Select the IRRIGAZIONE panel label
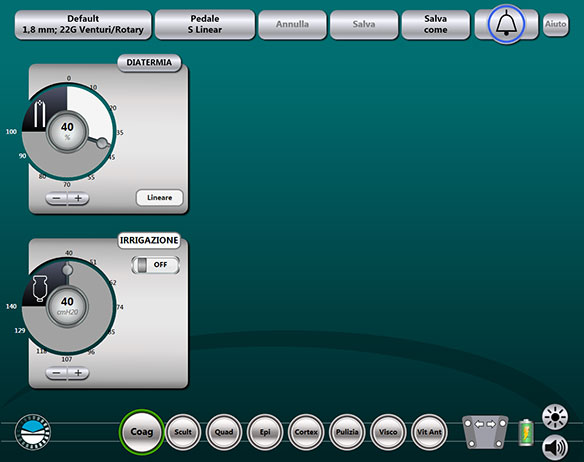 coord(149,240)
